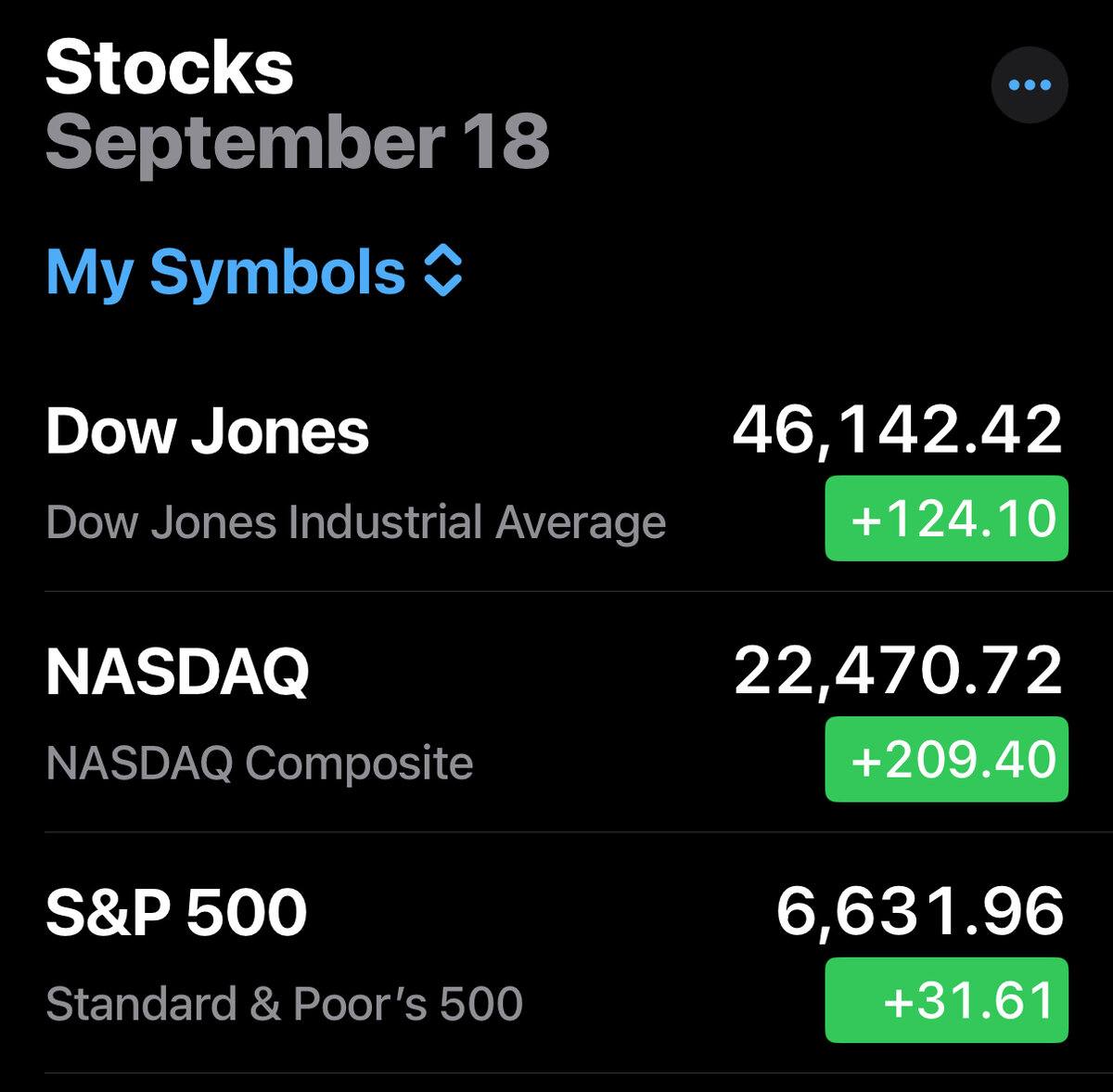Open the NASDAQ ticker name
The image size is (1113, 1092).
[x=177, y=672]
